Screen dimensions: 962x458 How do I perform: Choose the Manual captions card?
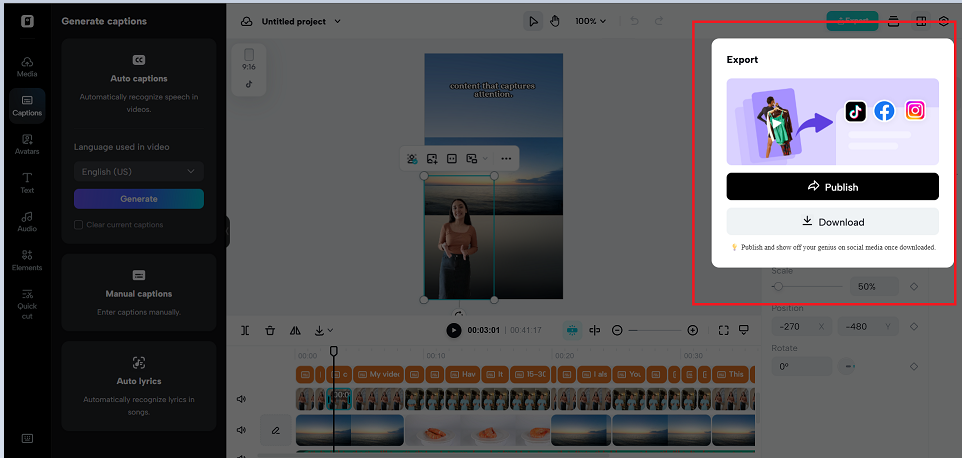pyautogui.click(x=139, y=292)
